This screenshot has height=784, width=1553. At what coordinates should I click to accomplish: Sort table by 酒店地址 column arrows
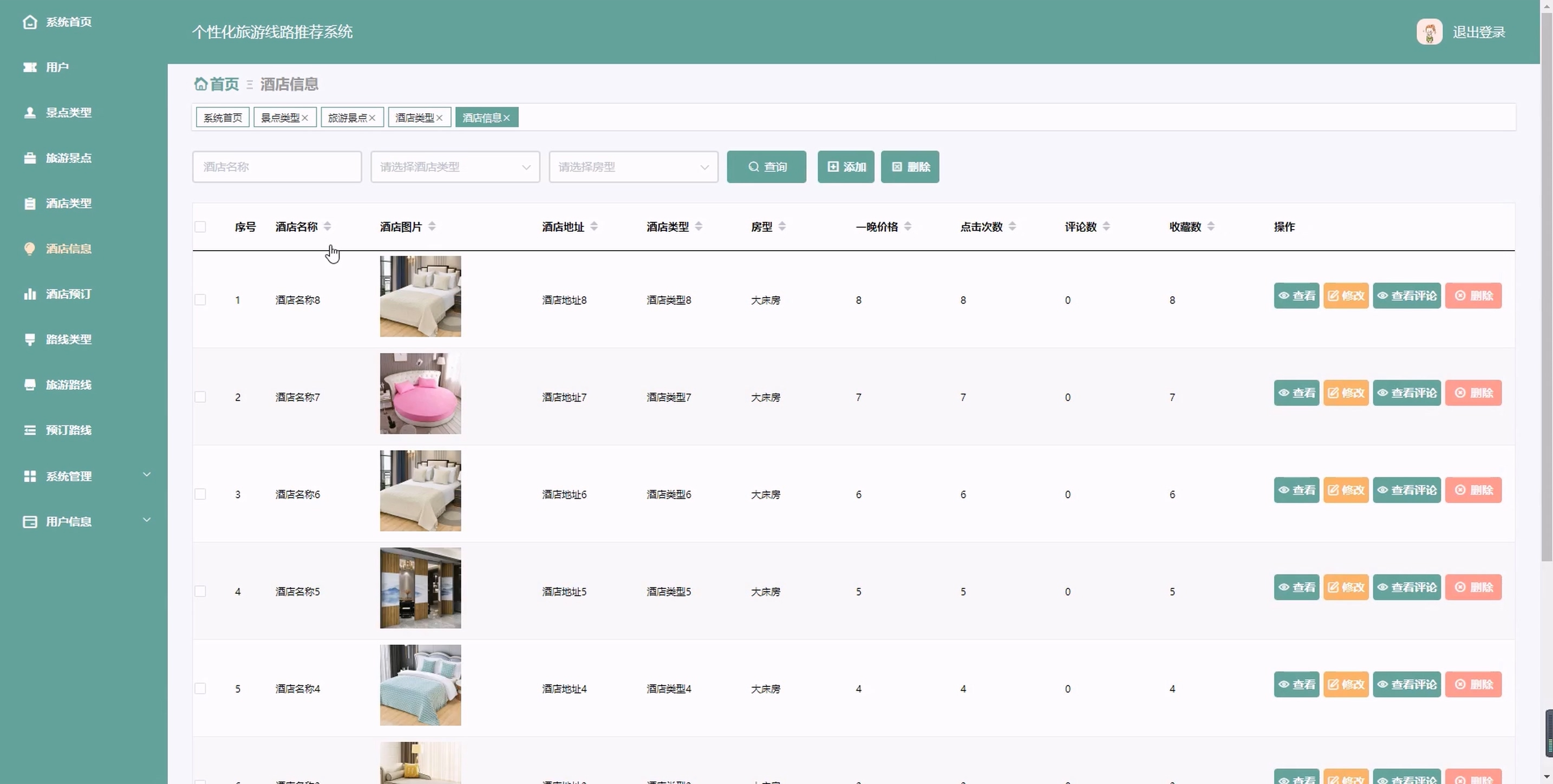[594, 226]
